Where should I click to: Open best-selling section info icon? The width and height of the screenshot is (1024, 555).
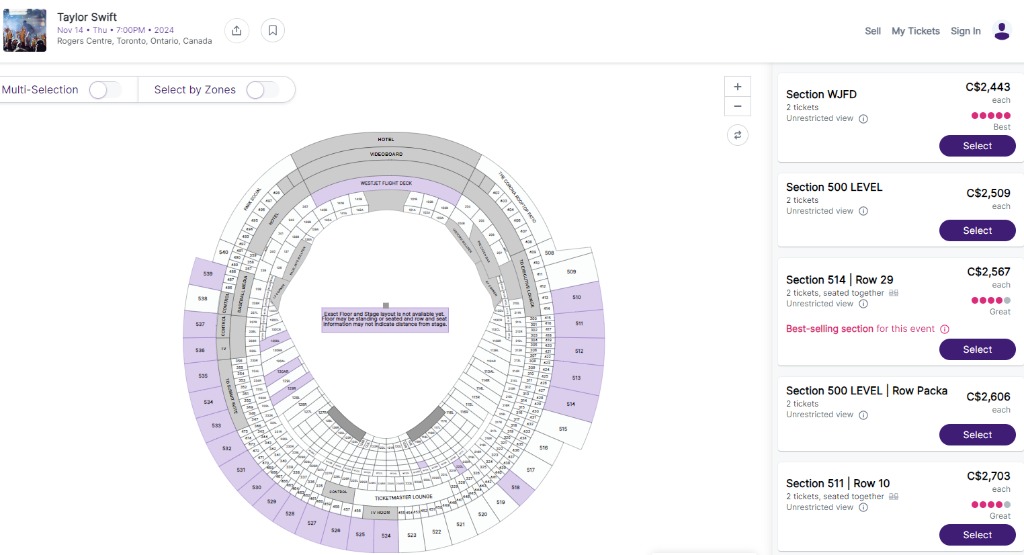[x=945, y=329]
